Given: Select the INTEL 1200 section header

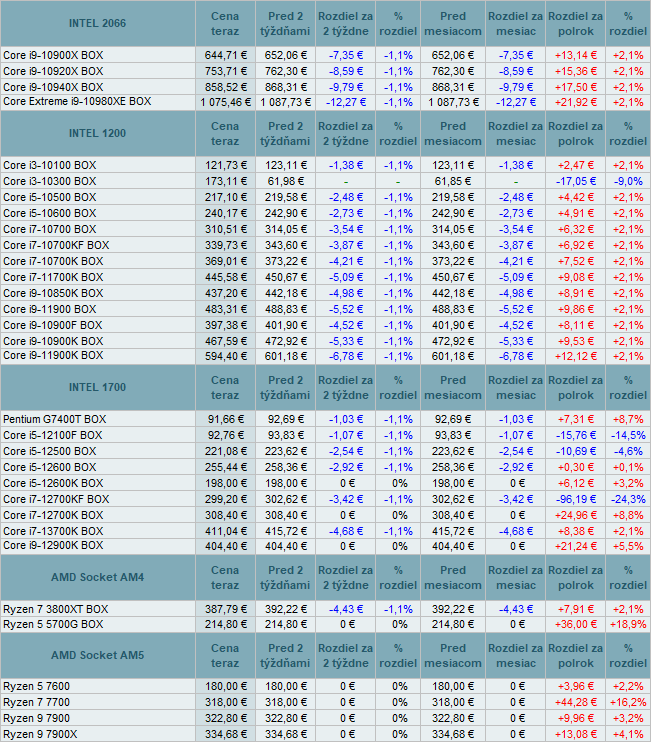Looking at the screenshot, I should tap(97, 133).
